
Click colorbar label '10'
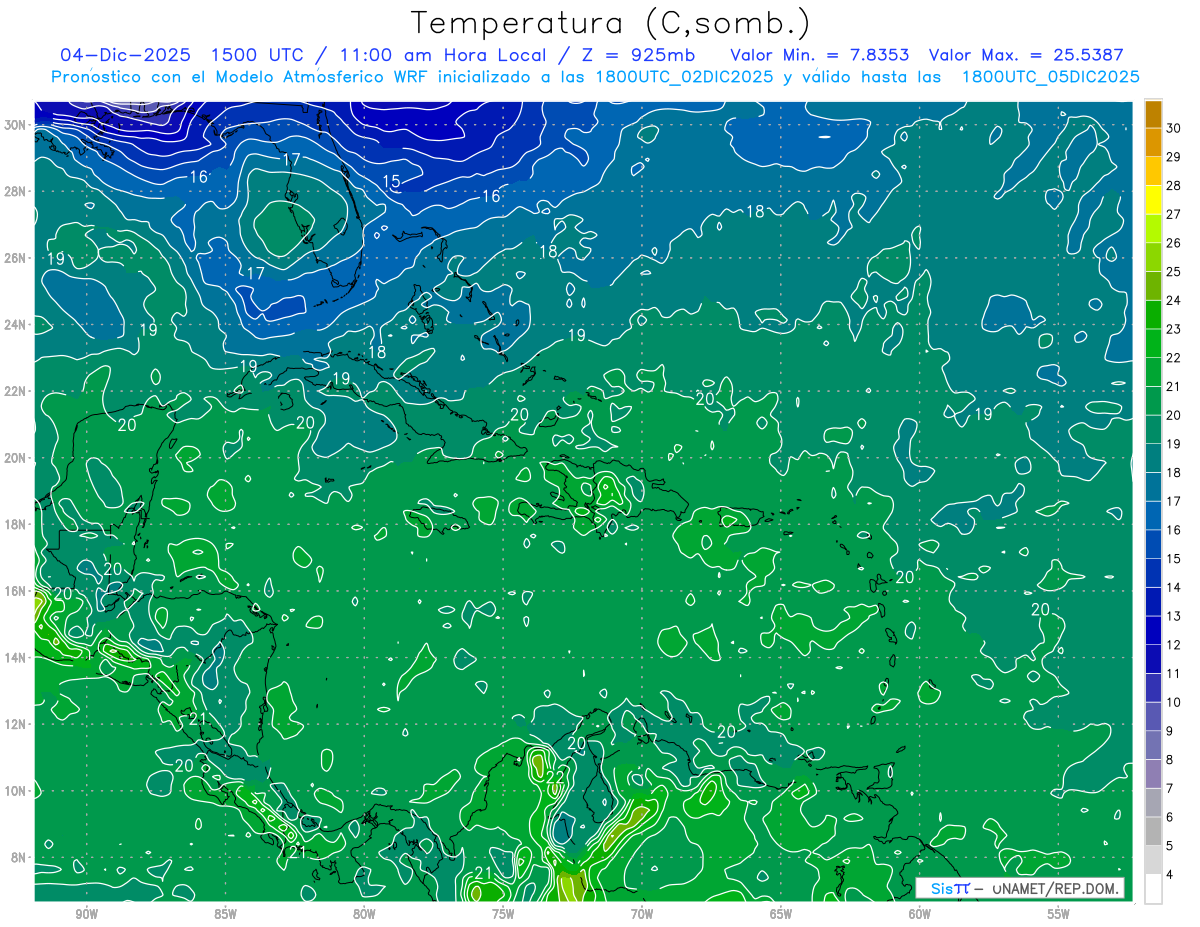click(x=1174, y=702)
